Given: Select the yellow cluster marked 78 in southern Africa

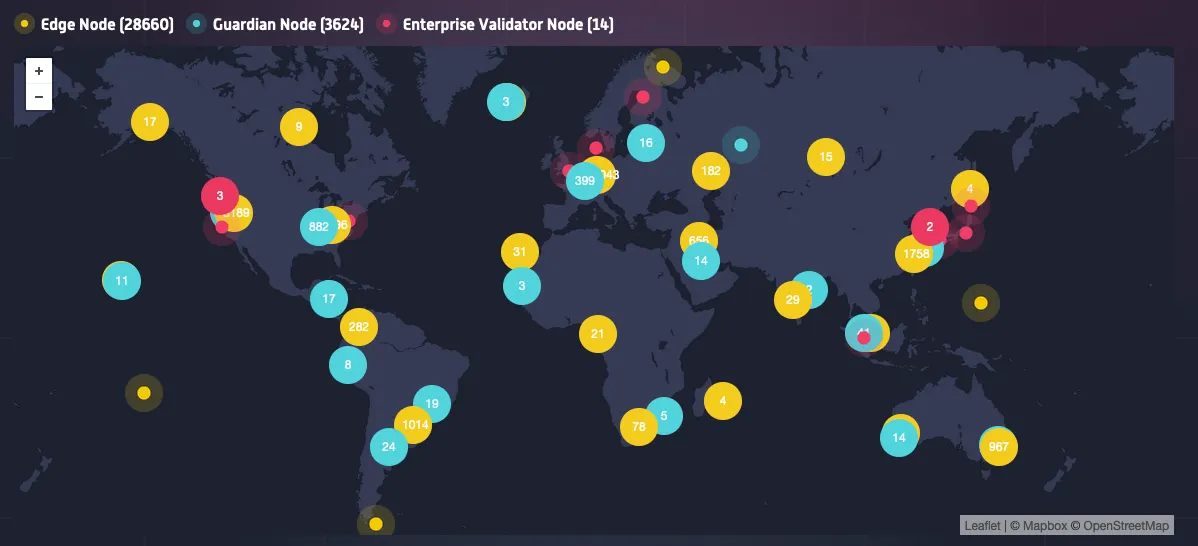Looking at the screenshot, I should point(639,427).
